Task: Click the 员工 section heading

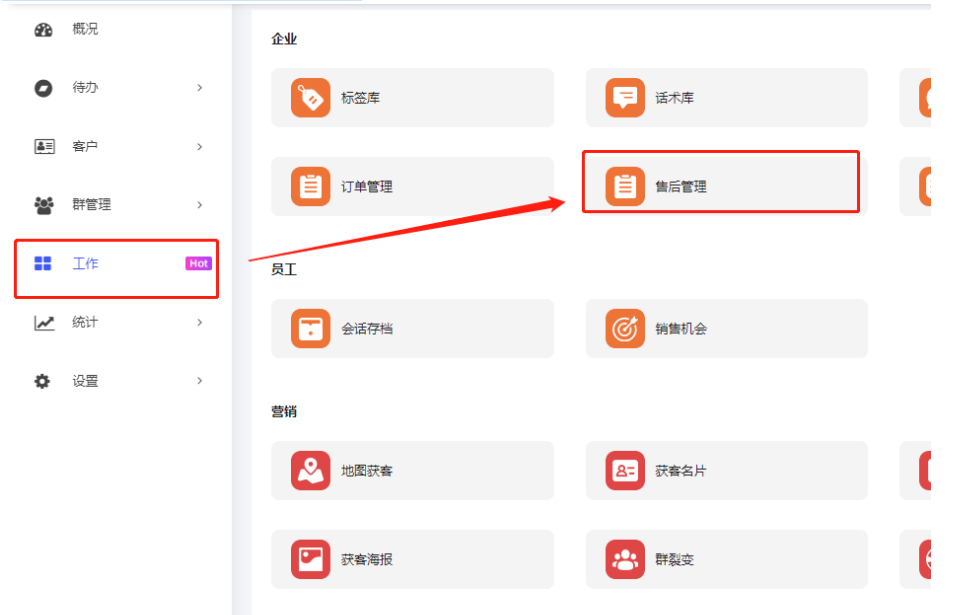Action: pyautogui.click(x=284, y=269)
